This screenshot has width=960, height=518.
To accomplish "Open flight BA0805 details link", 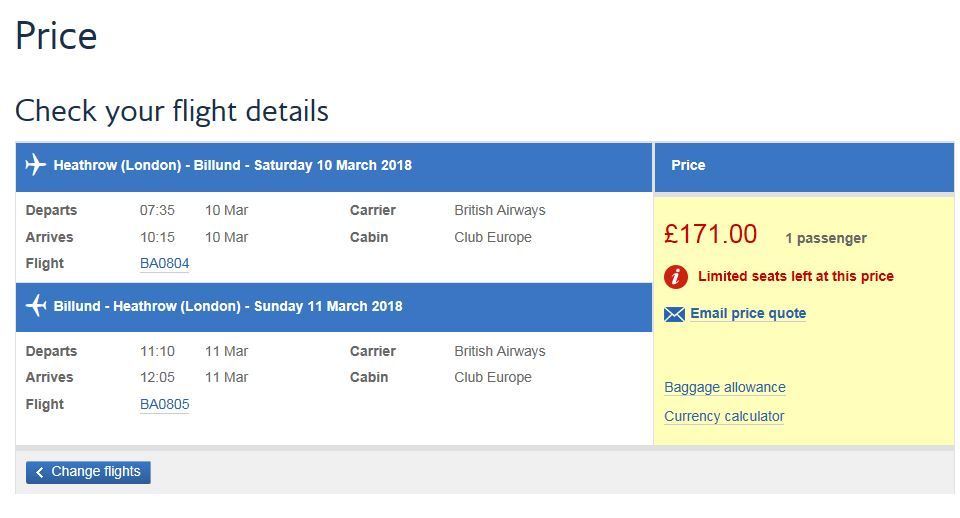I will click(x=164, y=404).
